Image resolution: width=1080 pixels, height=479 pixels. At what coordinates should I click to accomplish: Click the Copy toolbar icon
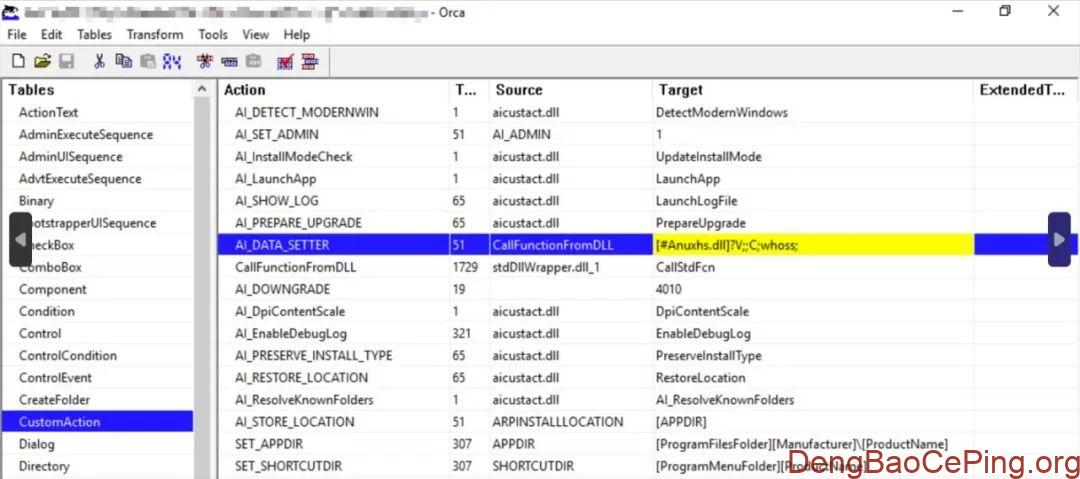[124, 62]
